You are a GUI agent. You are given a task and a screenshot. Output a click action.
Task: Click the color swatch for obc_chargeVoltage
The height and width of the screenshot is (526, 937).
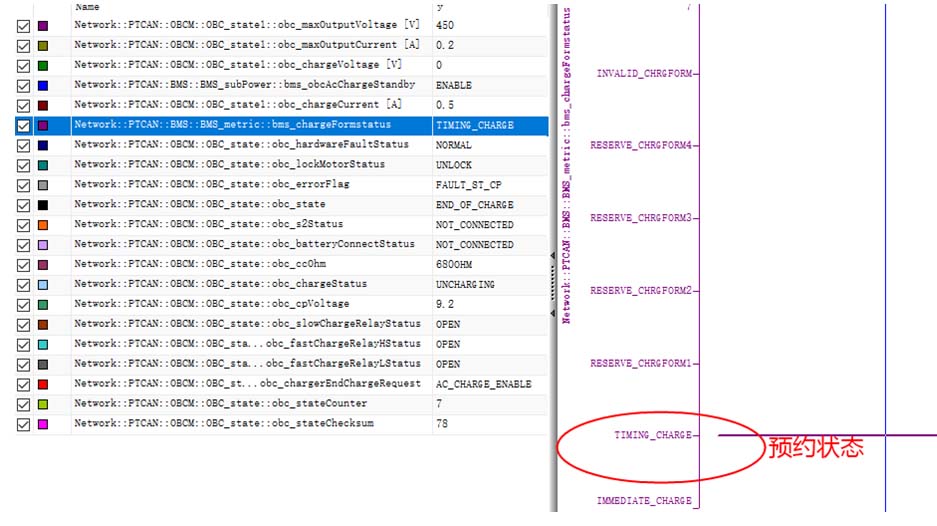(x=42, y=66)
